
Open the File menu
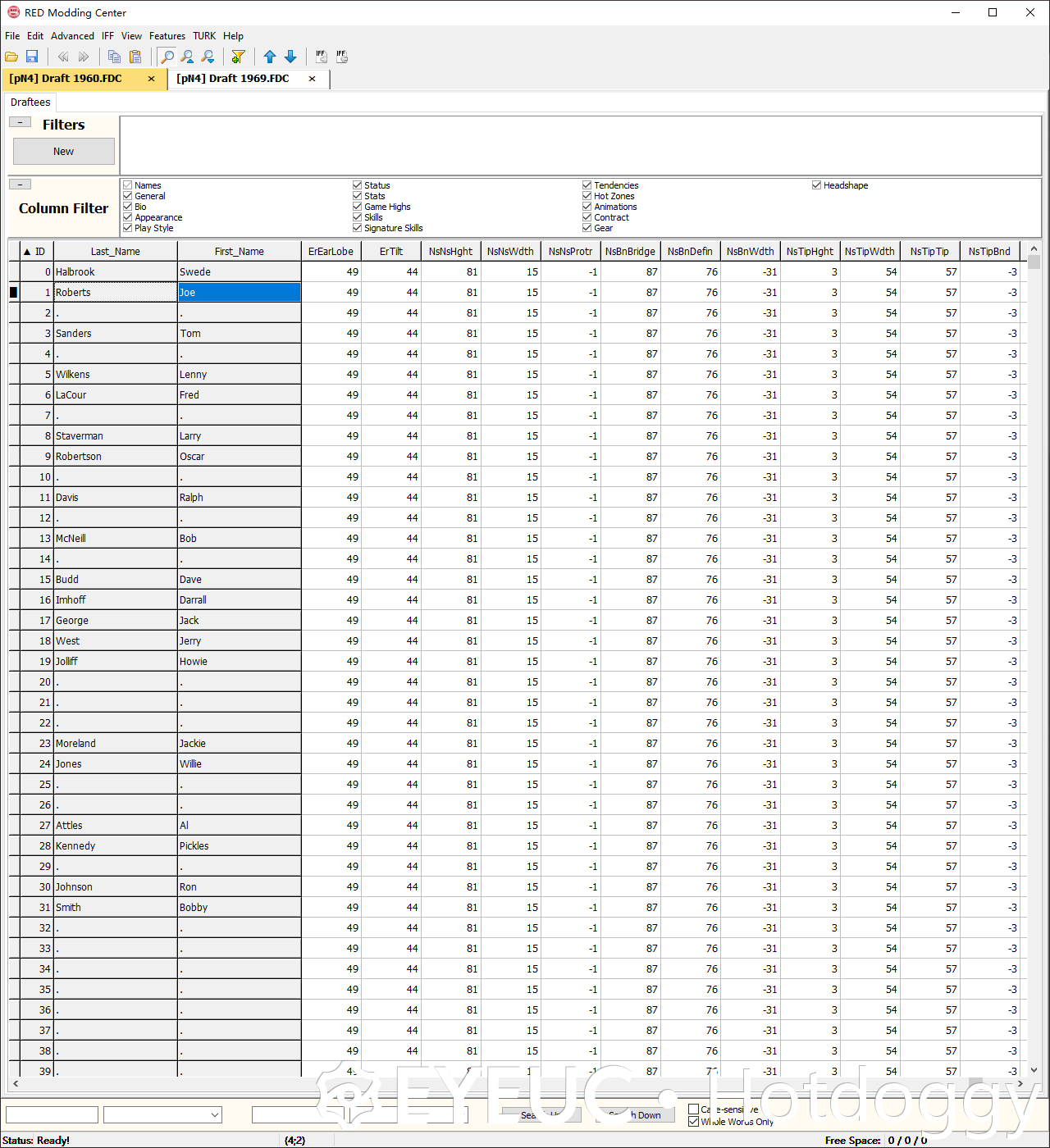coord(12,36)
